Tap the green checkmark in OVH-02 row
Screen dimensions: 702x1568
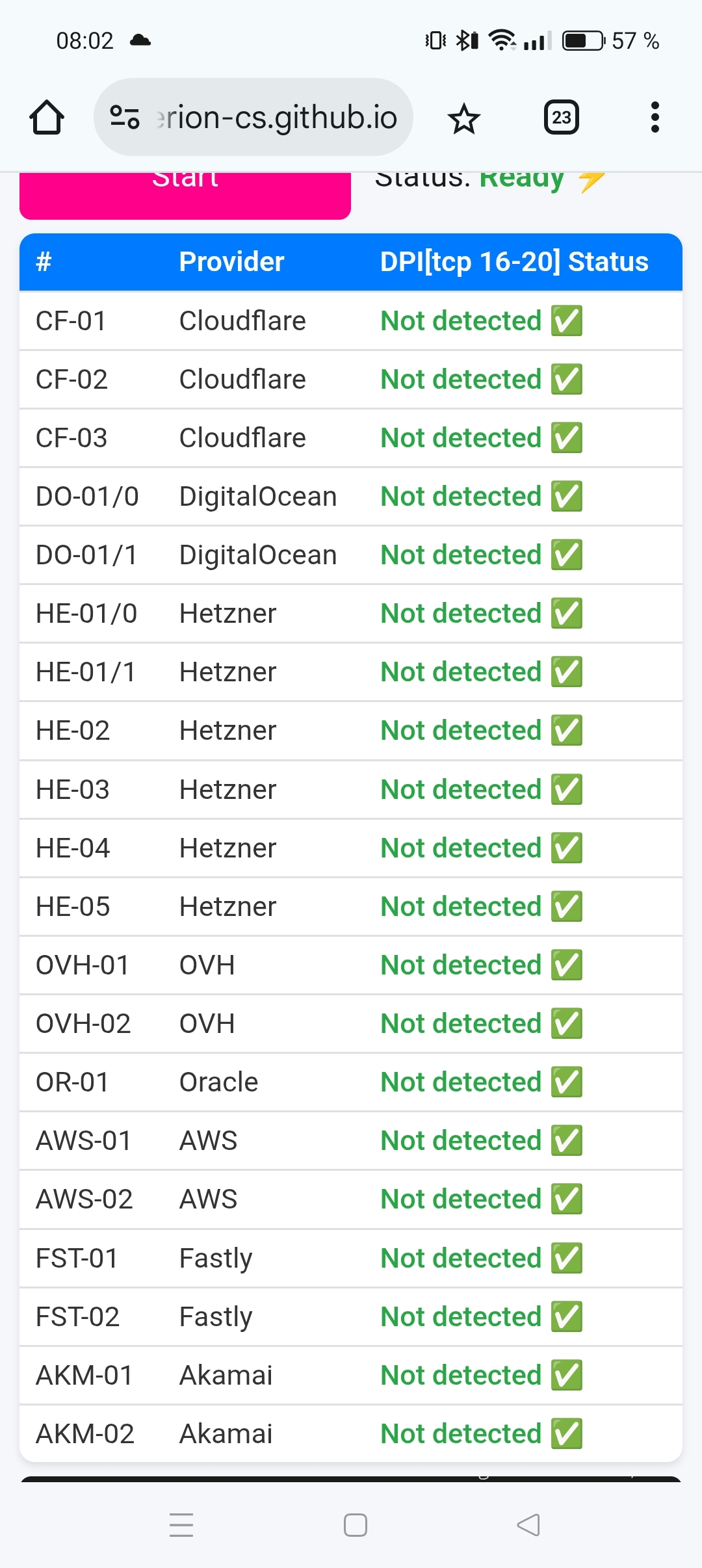coord(566,1024)
